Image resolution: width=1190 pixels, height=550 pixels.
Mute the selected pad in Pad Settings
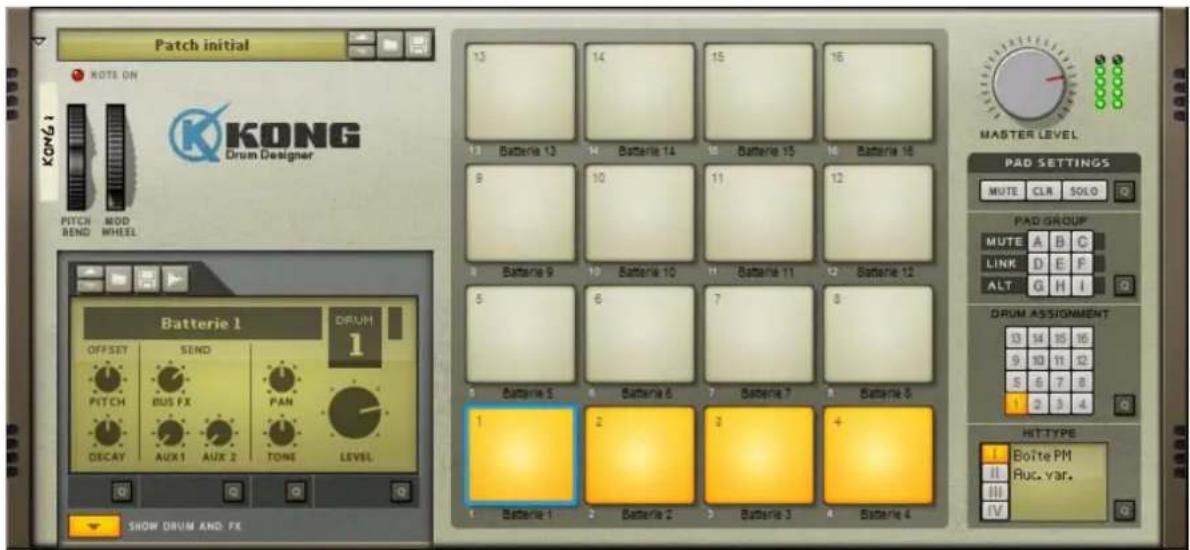[x=1003, y=190]
